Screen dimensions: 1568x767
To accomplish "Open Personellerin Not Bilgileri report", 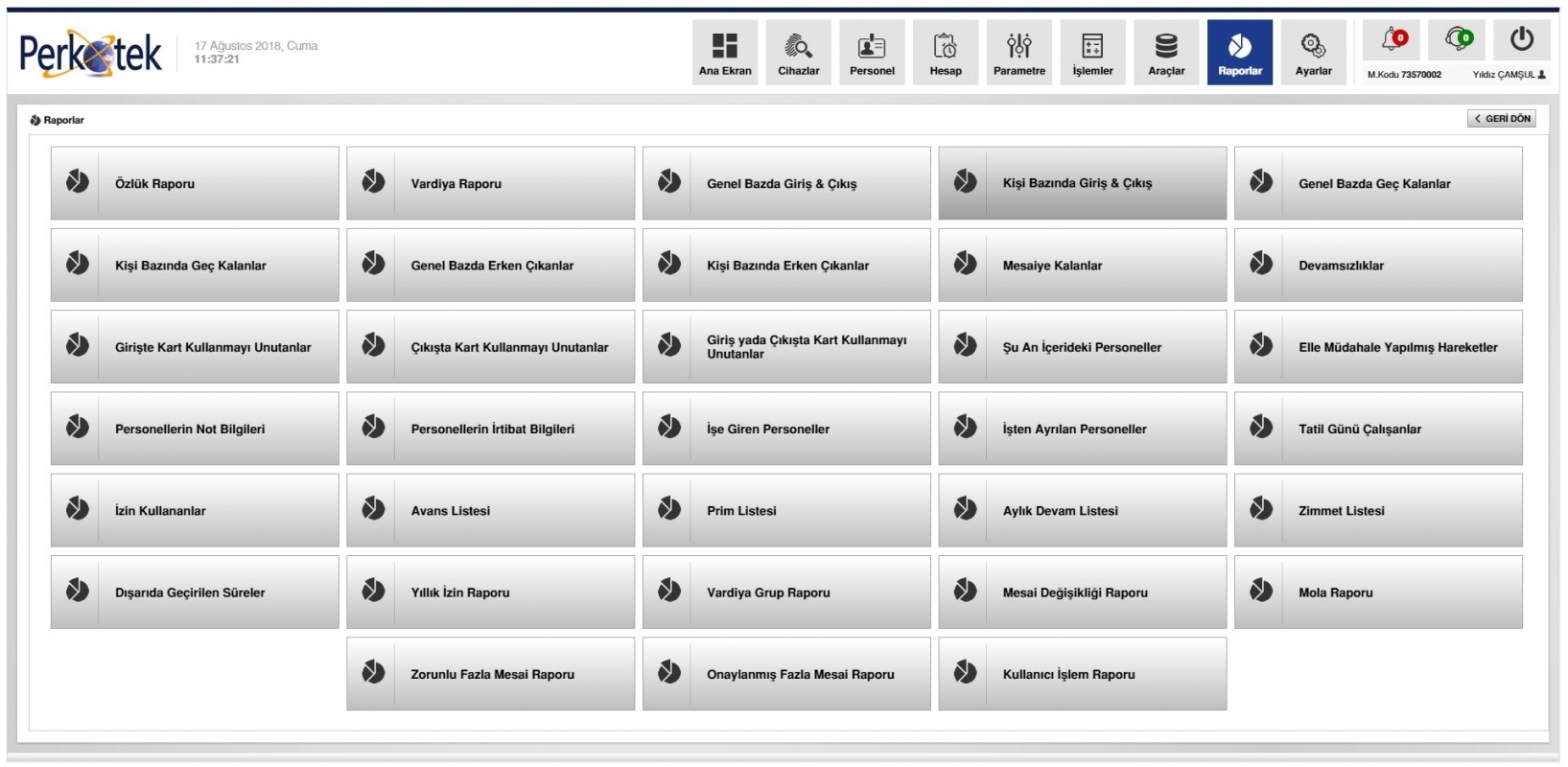I will (x=195, y=429).
